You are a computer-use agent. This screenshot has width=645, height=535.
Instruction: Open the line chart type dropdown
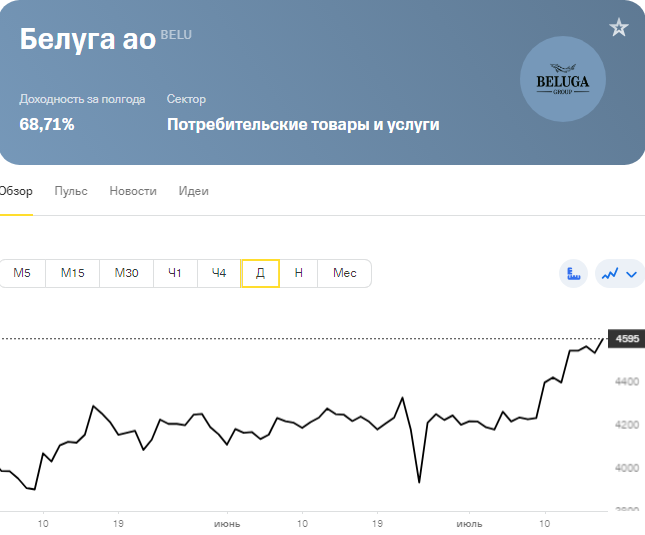[x=620, y=273]
